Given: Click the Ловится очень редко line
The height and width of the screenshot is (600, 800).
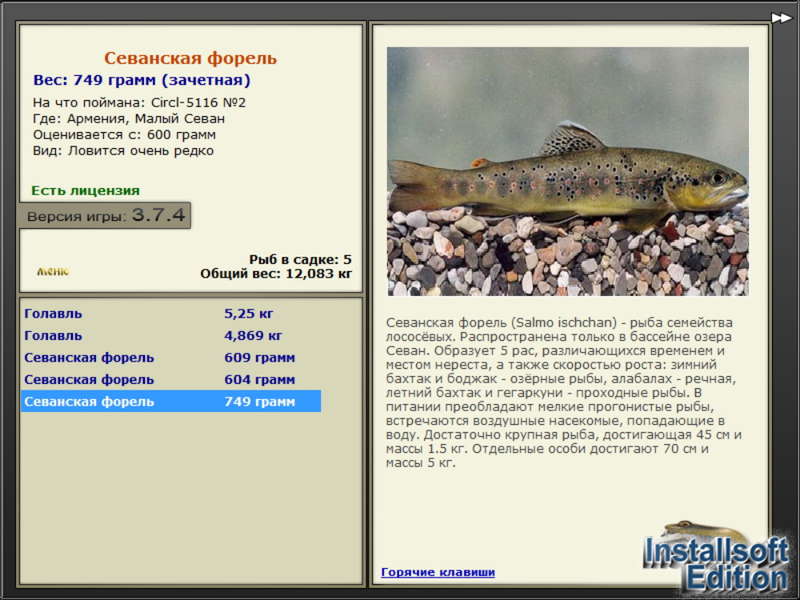Looking at the screenshot, I should [123, 151].
